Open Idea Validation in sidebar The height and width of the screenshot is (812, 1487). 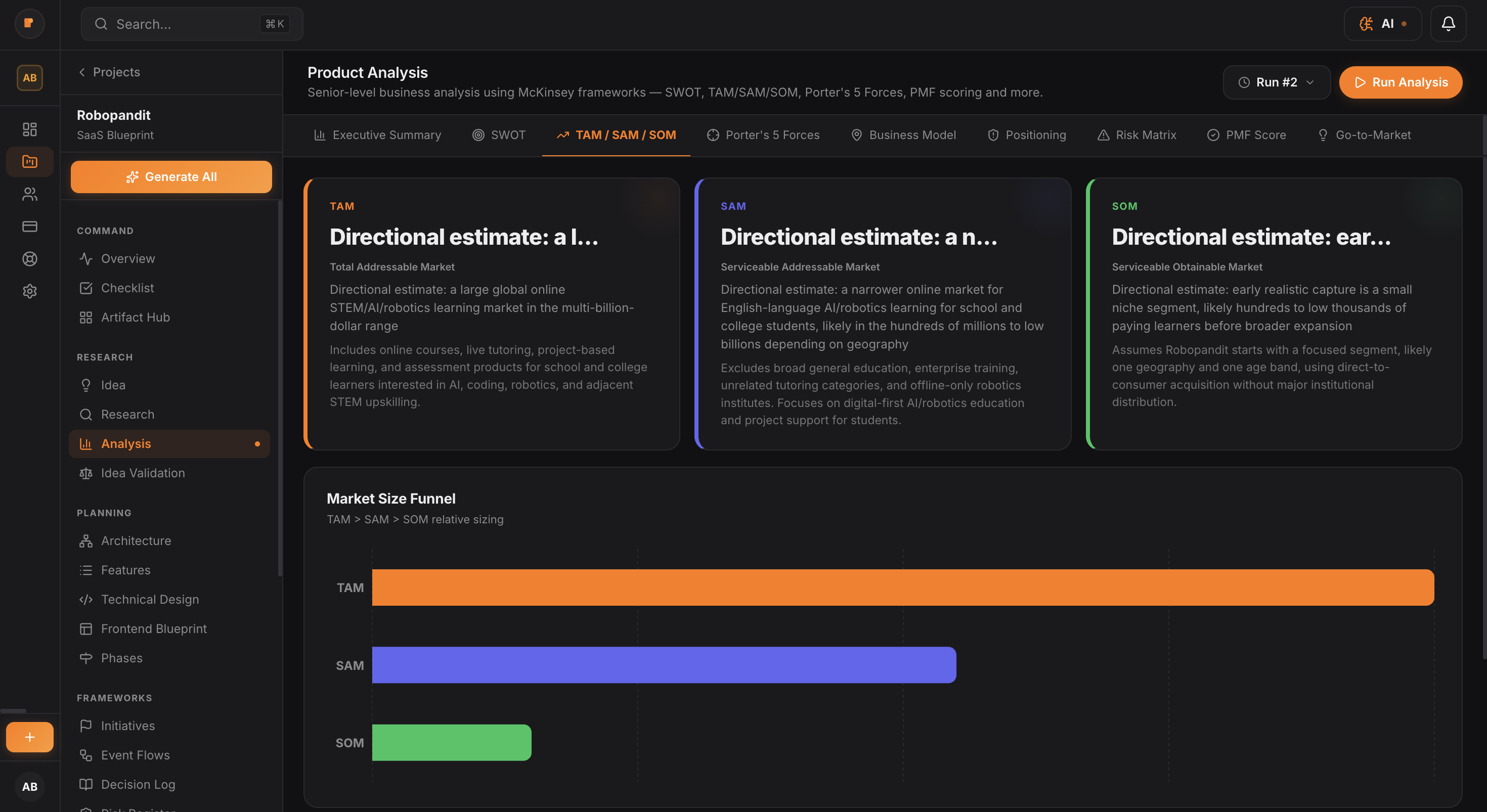click(x=143, y=473)
